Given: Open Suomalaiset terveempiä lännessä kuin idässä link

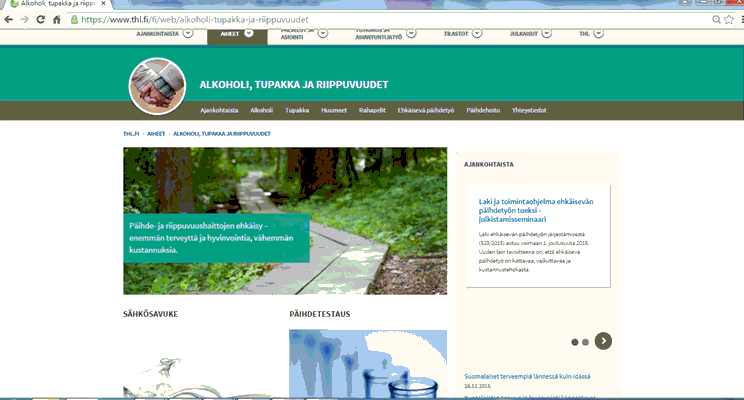Looking at the screenshot, I should 527,376.
